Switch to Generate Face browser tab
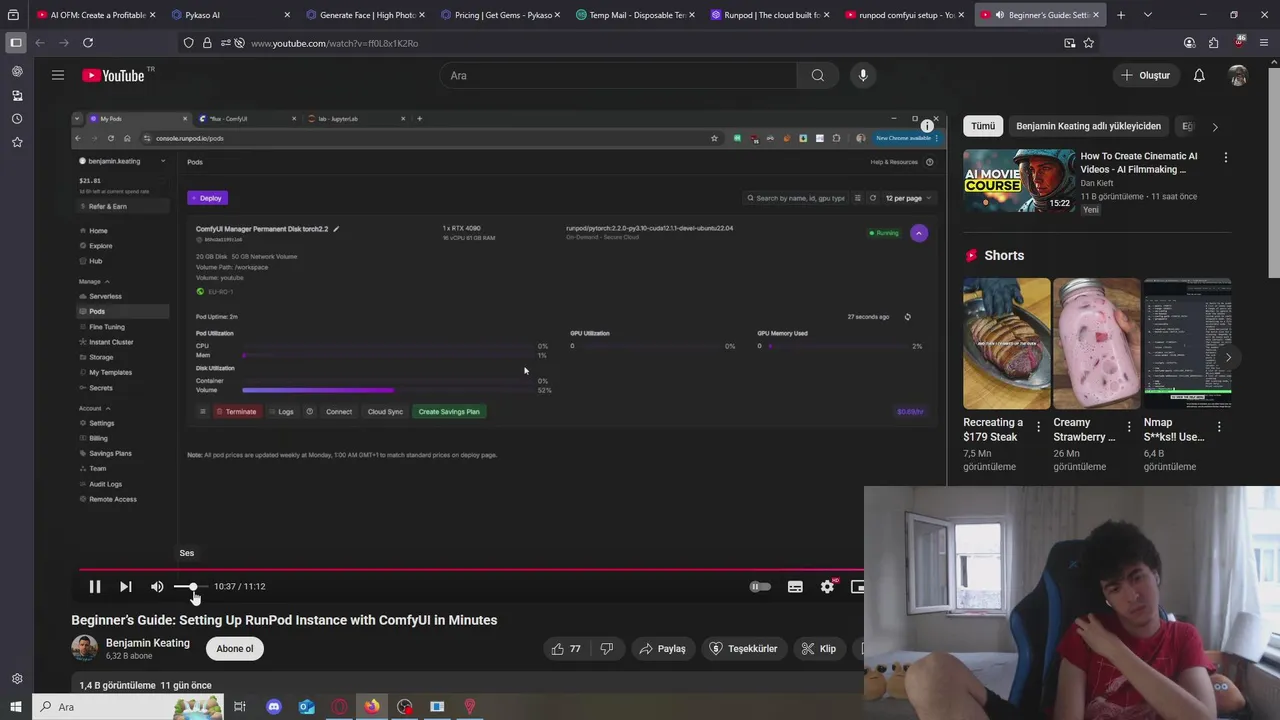 tap(364, 15)
